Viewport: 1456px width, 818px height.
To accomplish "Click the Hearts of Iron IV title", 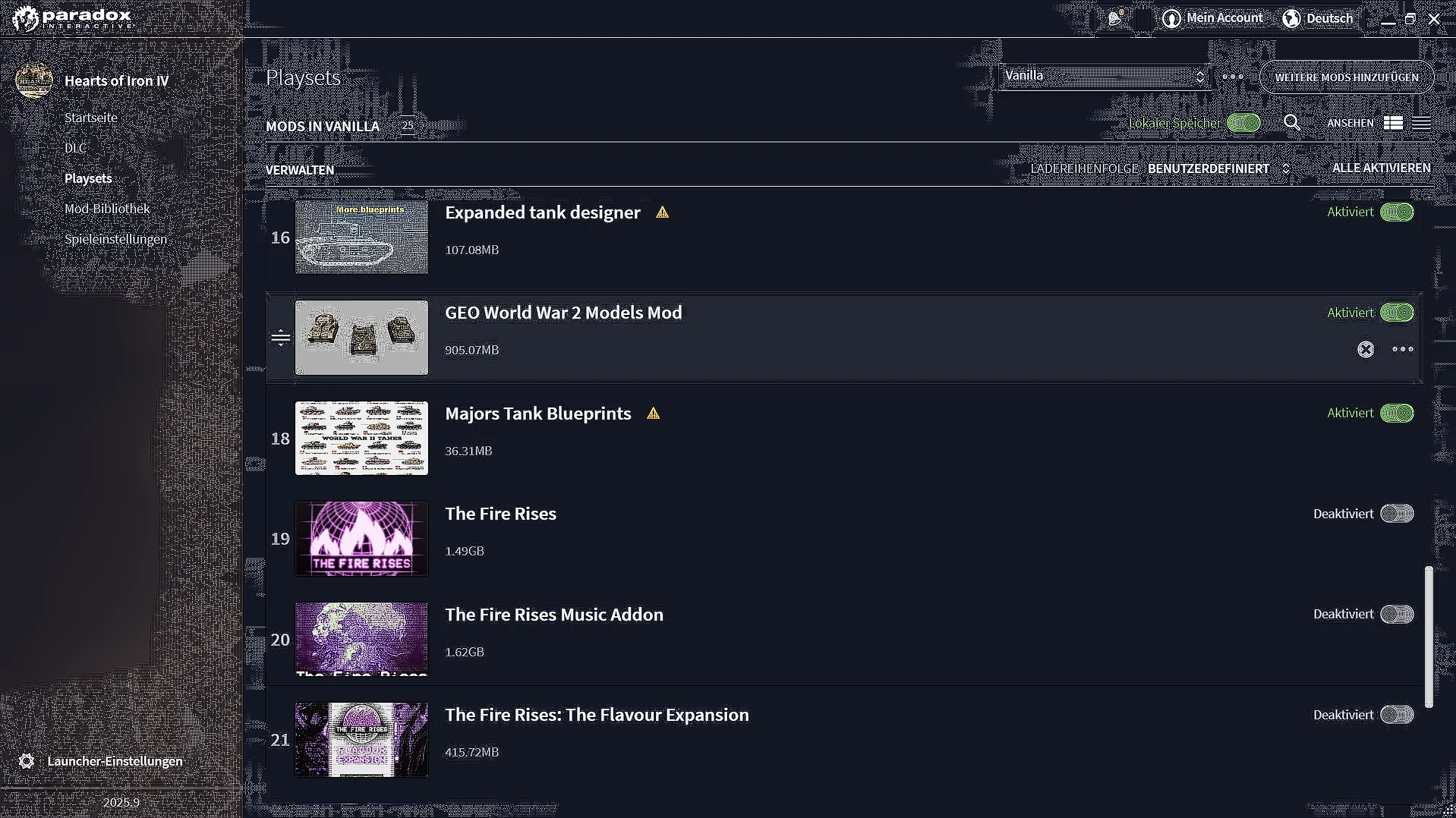I will click(x=116, y=81).
